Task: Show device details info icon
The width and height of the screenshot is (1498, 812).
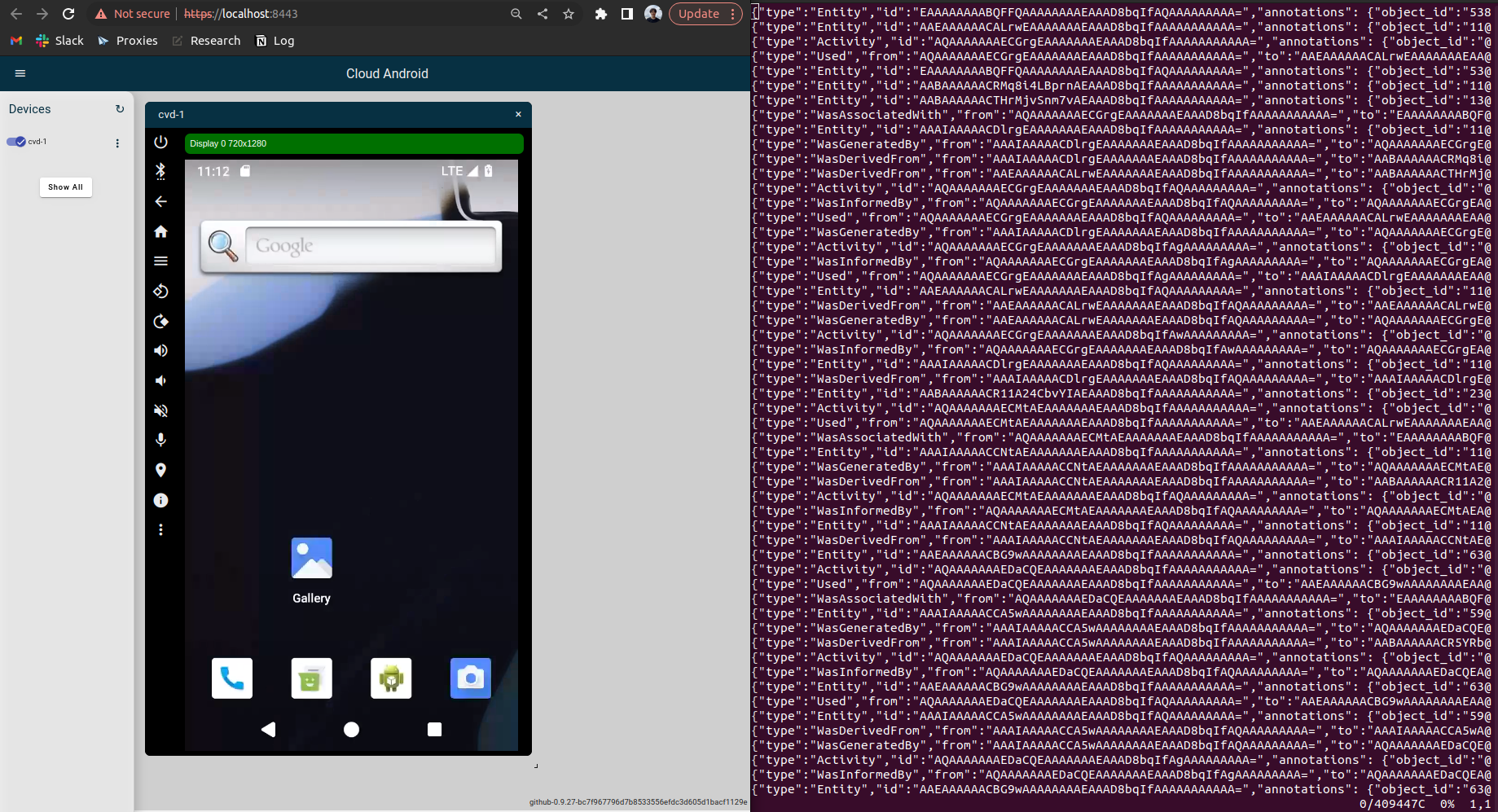Action: pyautogui.click(x=160, y=500)
